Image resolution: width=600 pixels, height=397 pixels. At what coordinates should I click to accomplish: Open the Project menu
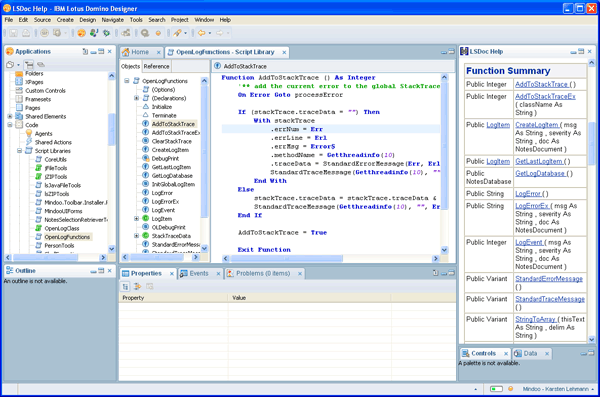click(179, 20)
